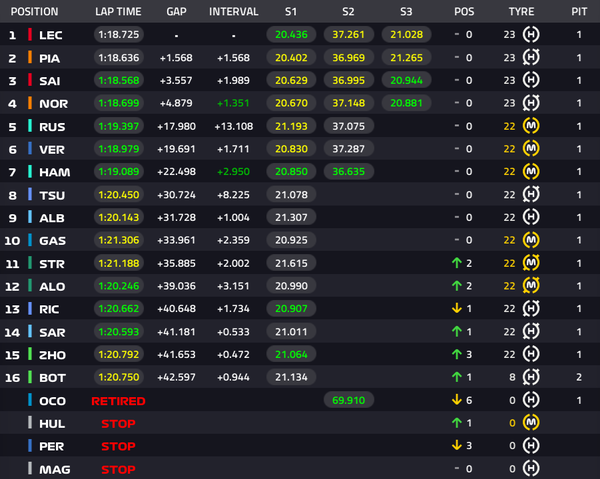Select ALO's used medium tyre icon
The height and width of the screenshot is (479, 600).
click(x=531, y=285)
